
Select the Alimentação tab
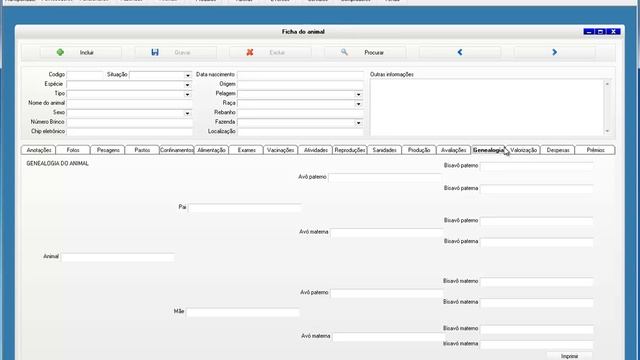211,150
